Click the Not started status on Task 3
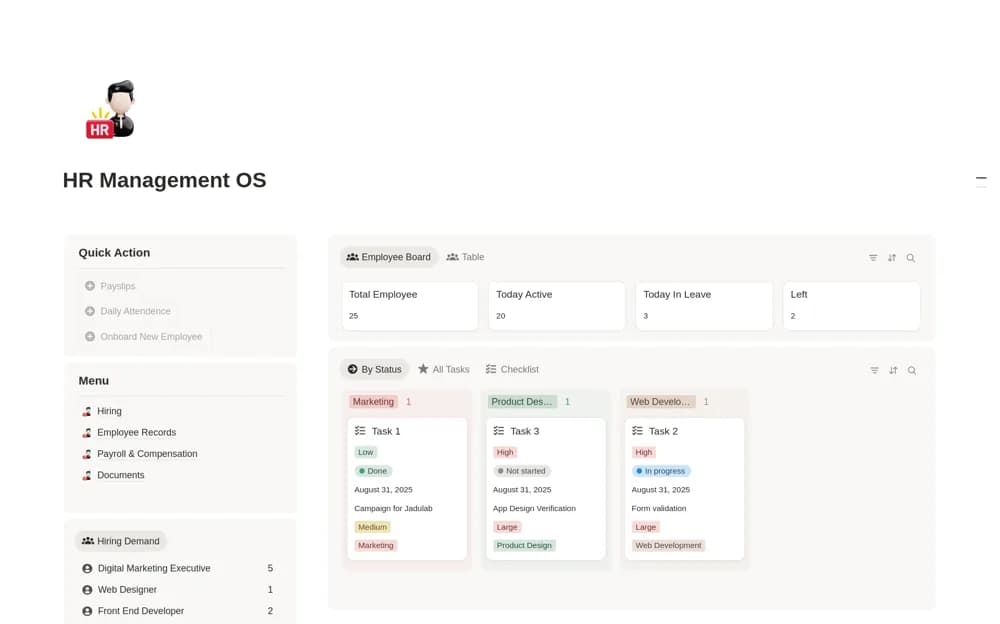Image resolution: width=1000 pixels, height=624 pixels. click(x=522, y=471)
